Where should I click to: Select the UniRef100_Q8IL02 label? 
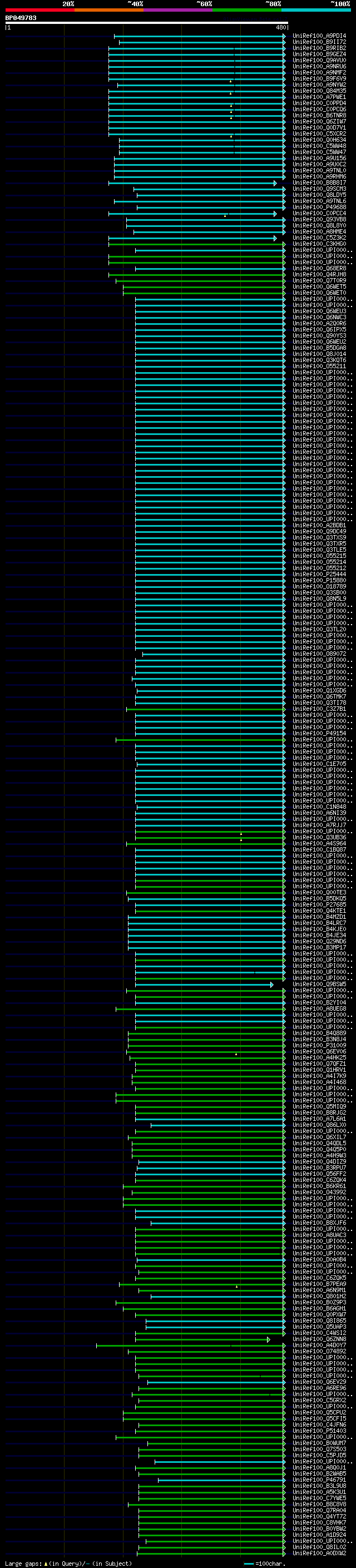point(319,1547)
